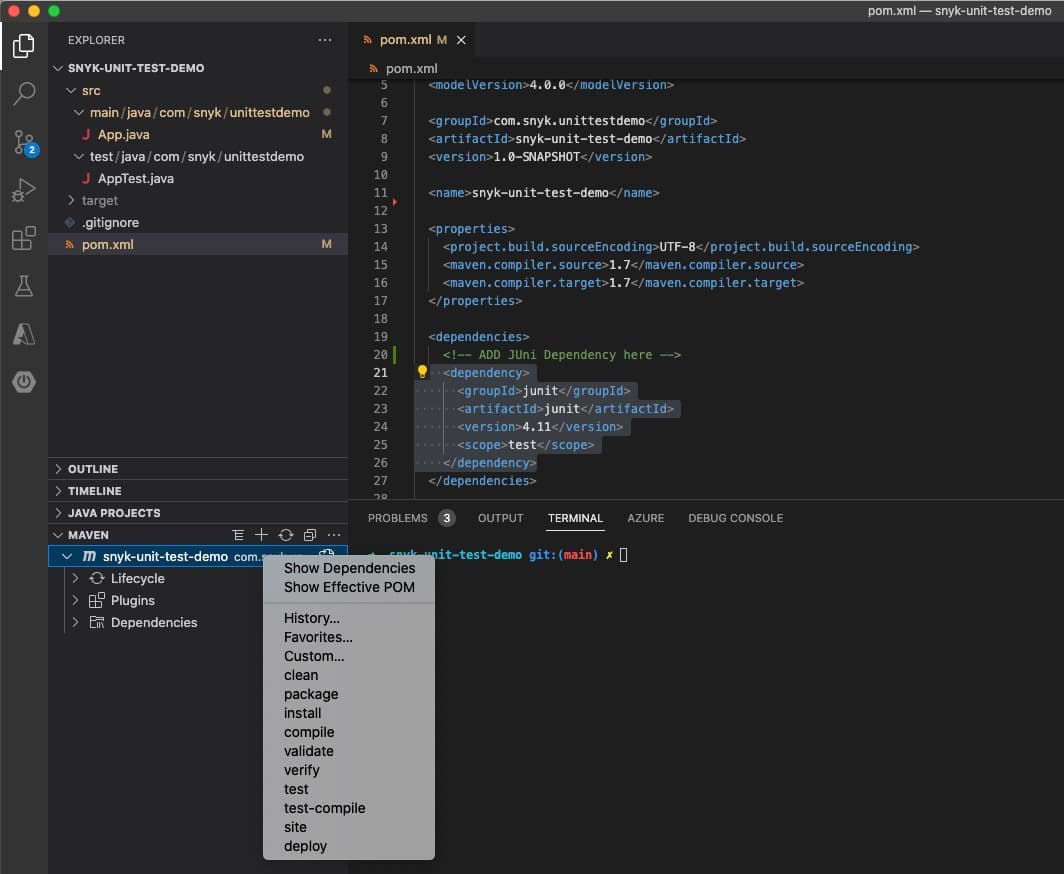Select 'Show Effective POM' from context menu

(348, 587)
